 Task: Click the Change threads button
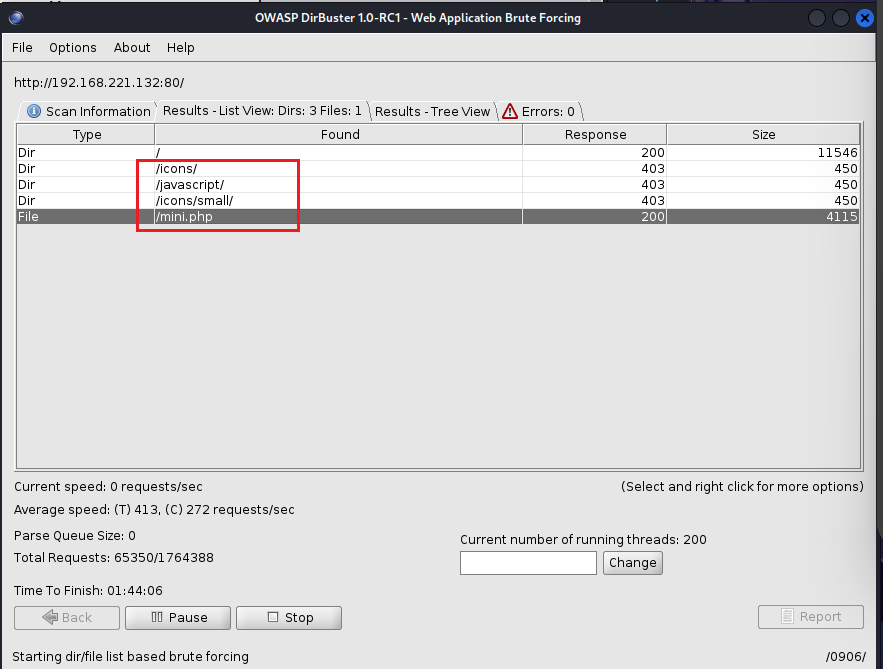pyautogui.click(x=632, y=563)
